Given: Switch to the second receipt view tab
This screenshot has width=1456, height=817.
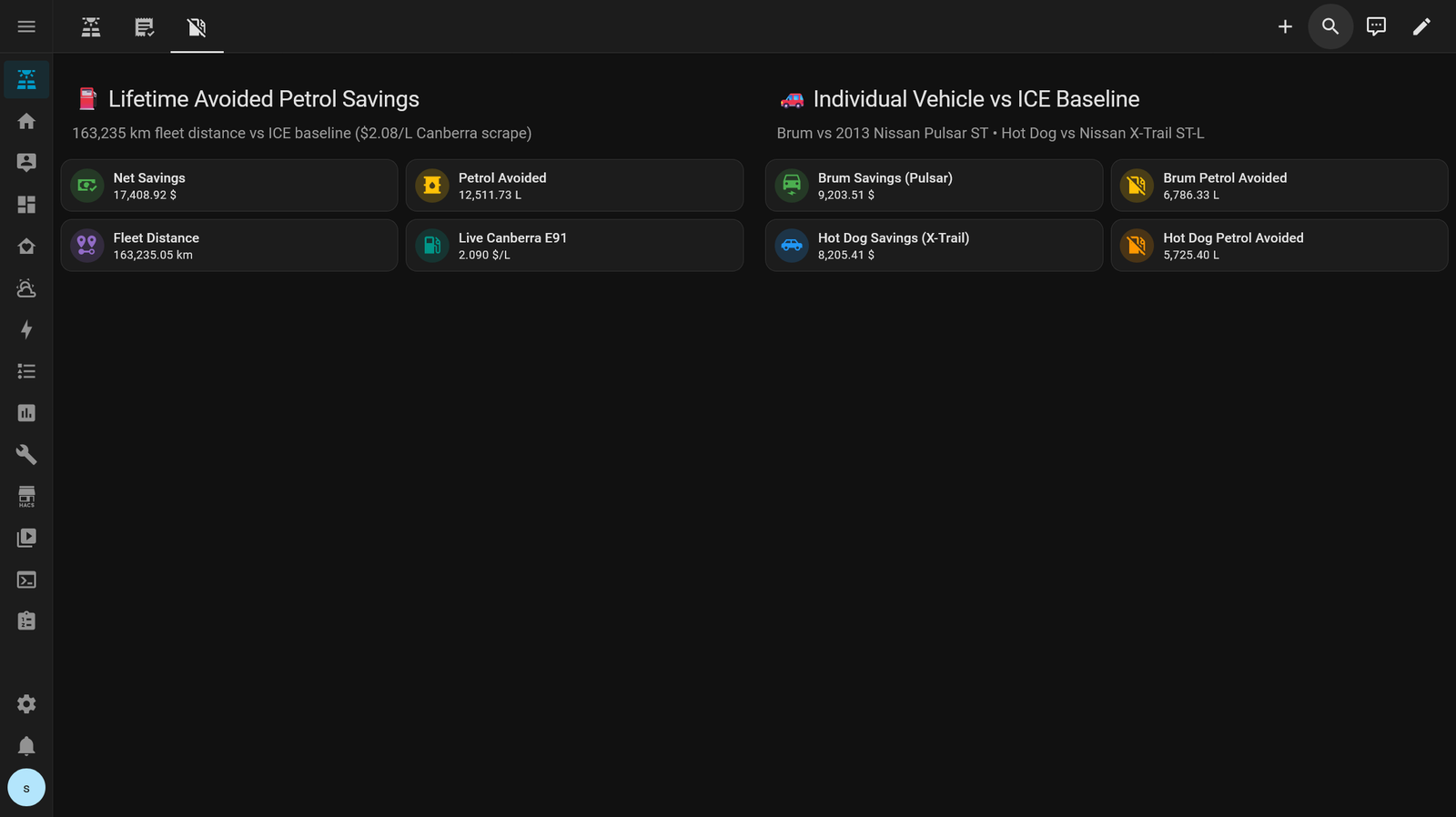Looking at the screenshot, I should click(144, 26).
